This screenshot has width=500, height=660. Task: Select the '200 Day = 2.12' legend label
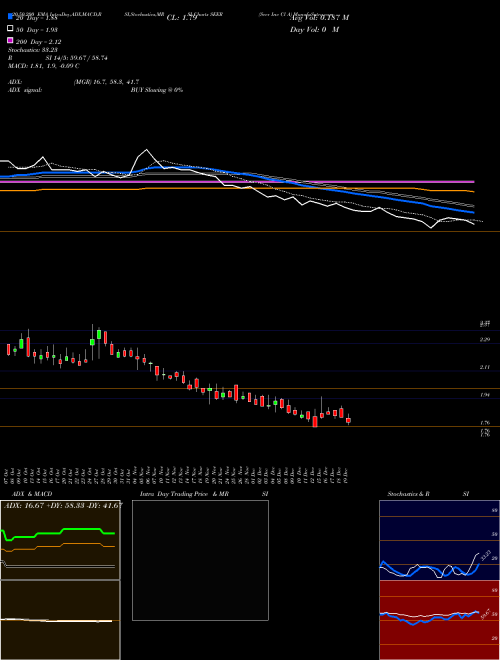38,42
